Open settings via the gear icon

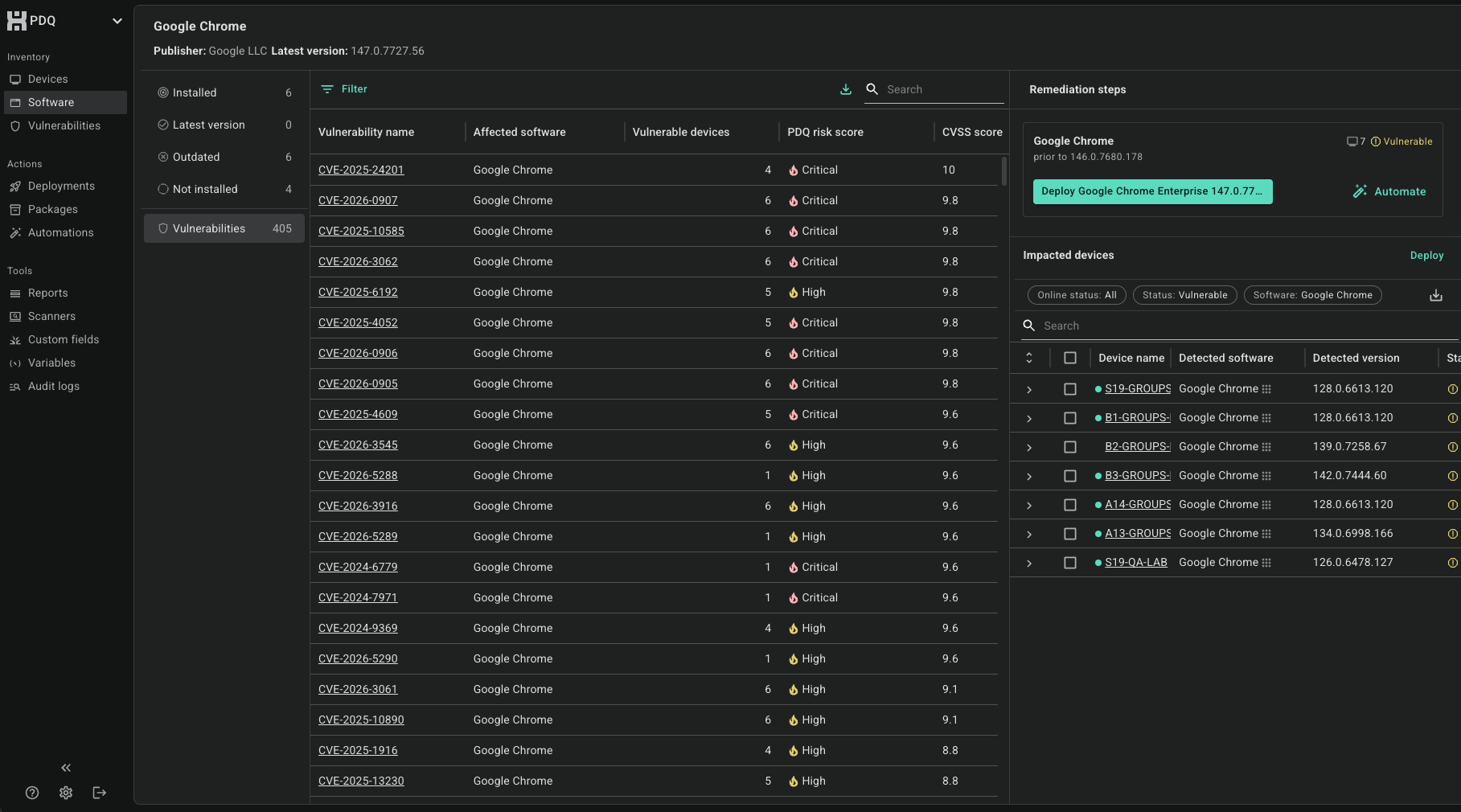66,793
